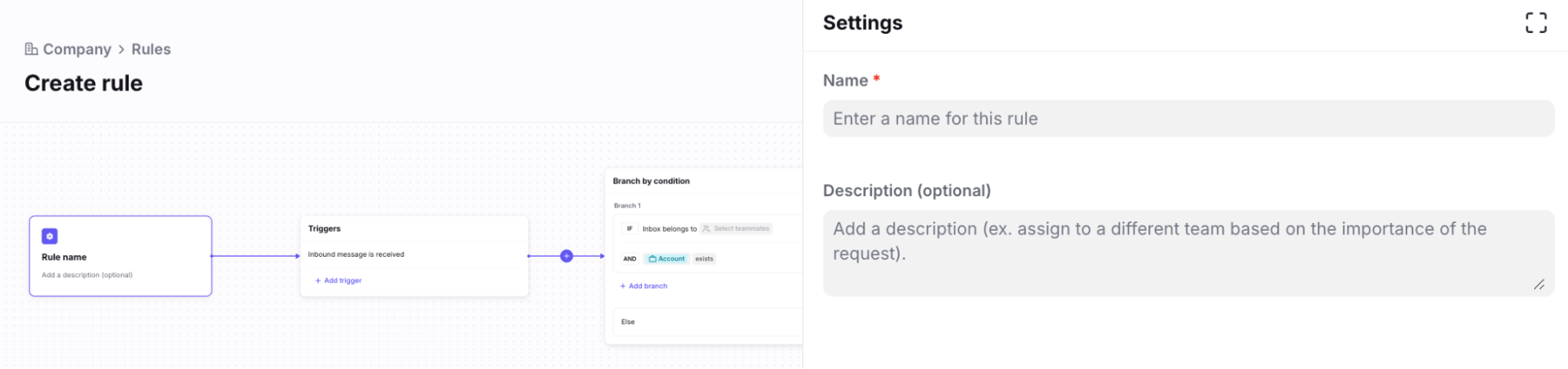Click Add trigger in Triggers card
This screenshot has height=369, width=1568.
coord(339,280)
